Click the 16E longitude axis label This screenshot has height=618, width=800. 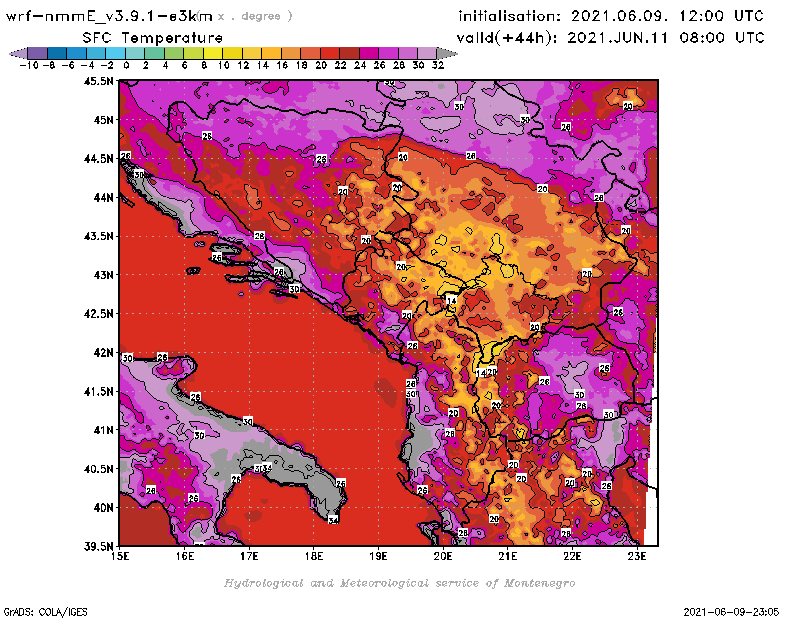tap(185, 556)
